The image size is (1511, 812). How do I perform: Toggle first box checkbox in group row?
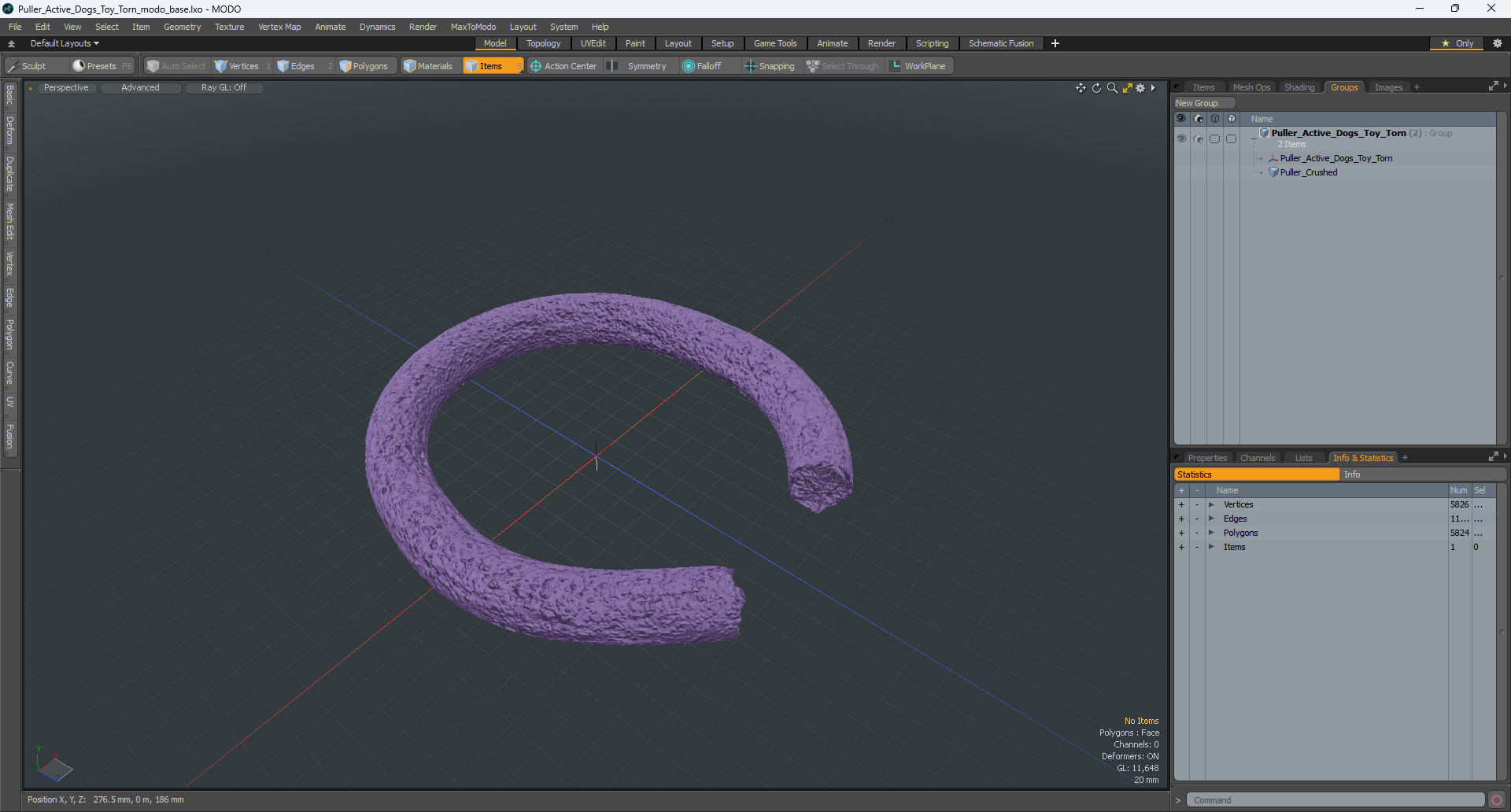(x=1215, y=138)
